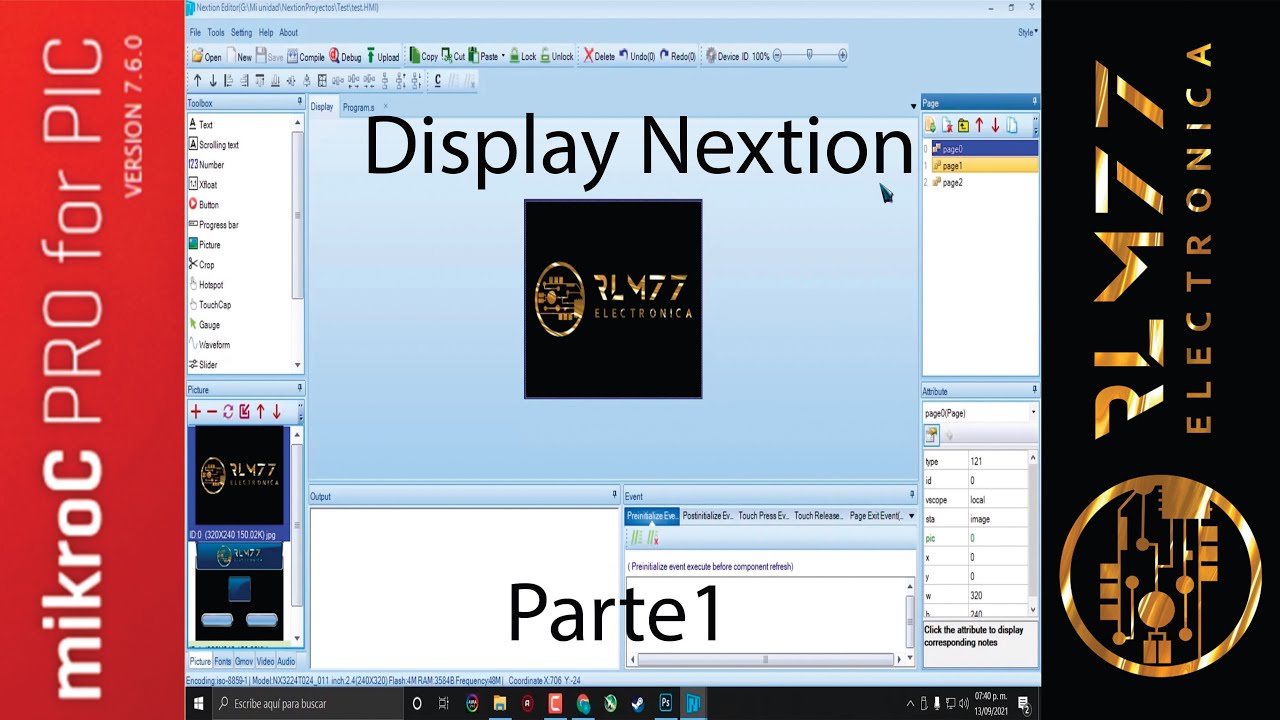Screen dimensions: 1280x720
Task: Click the send-backward down arrow in the align toolbar
Action: point(213,81)
